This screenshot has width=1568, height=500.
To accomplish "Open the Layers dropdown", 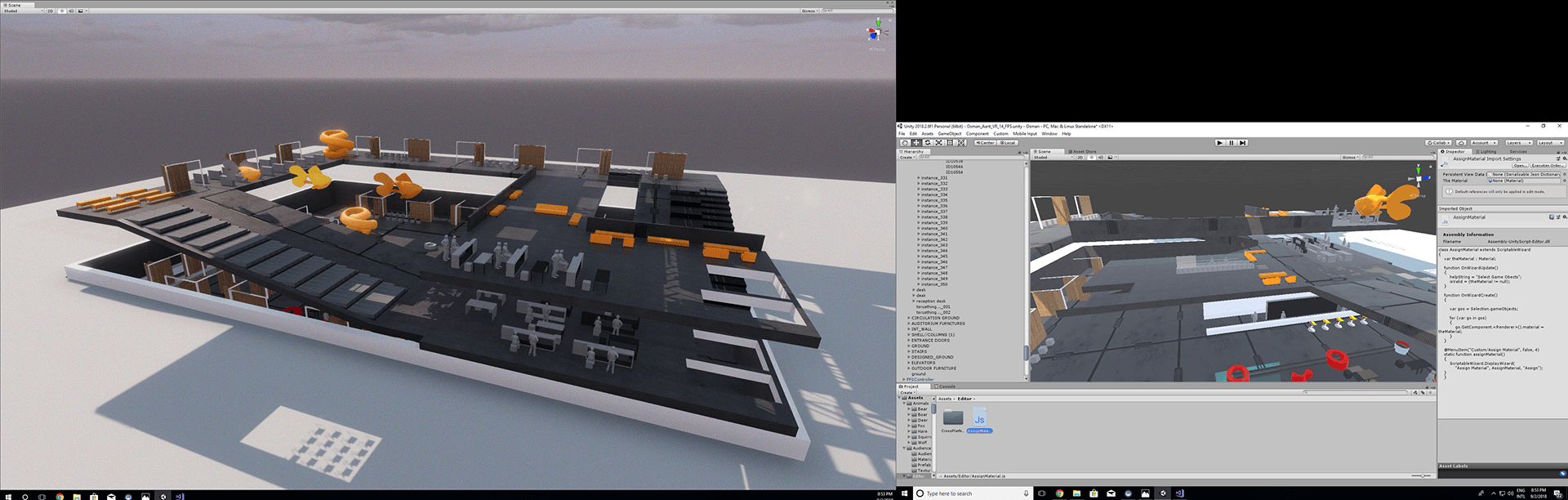I will point(1517,143).
